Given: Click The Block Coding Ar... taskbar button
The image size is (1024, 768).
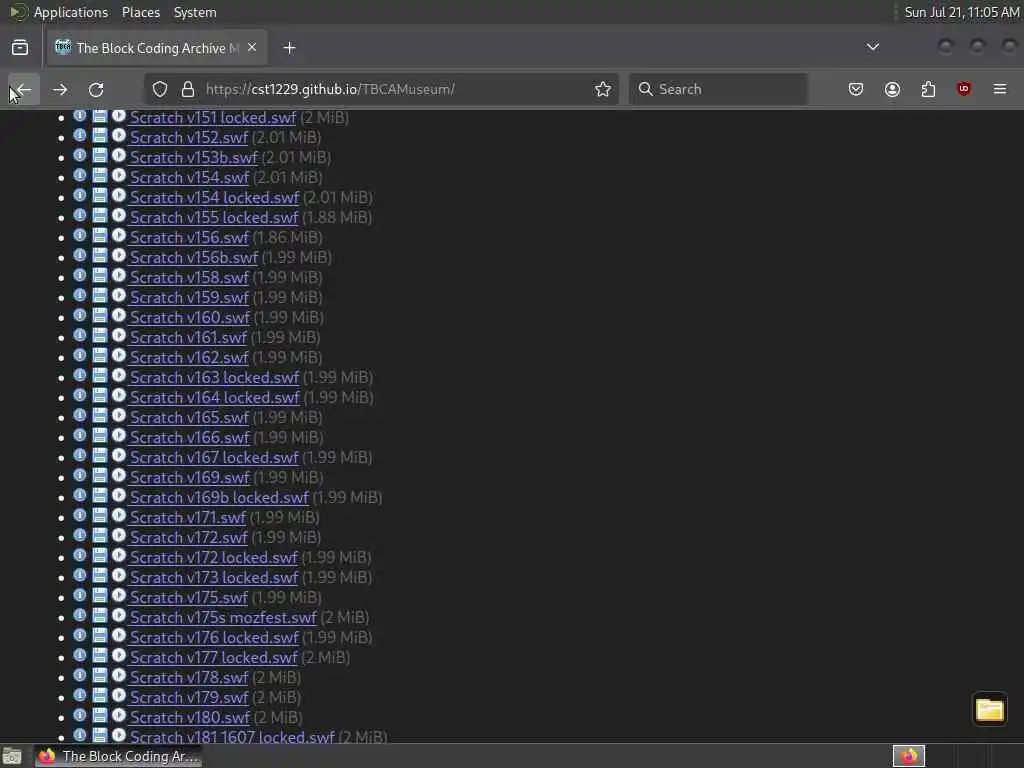Looking at the screenshot, I should click(x=118, y=756).
